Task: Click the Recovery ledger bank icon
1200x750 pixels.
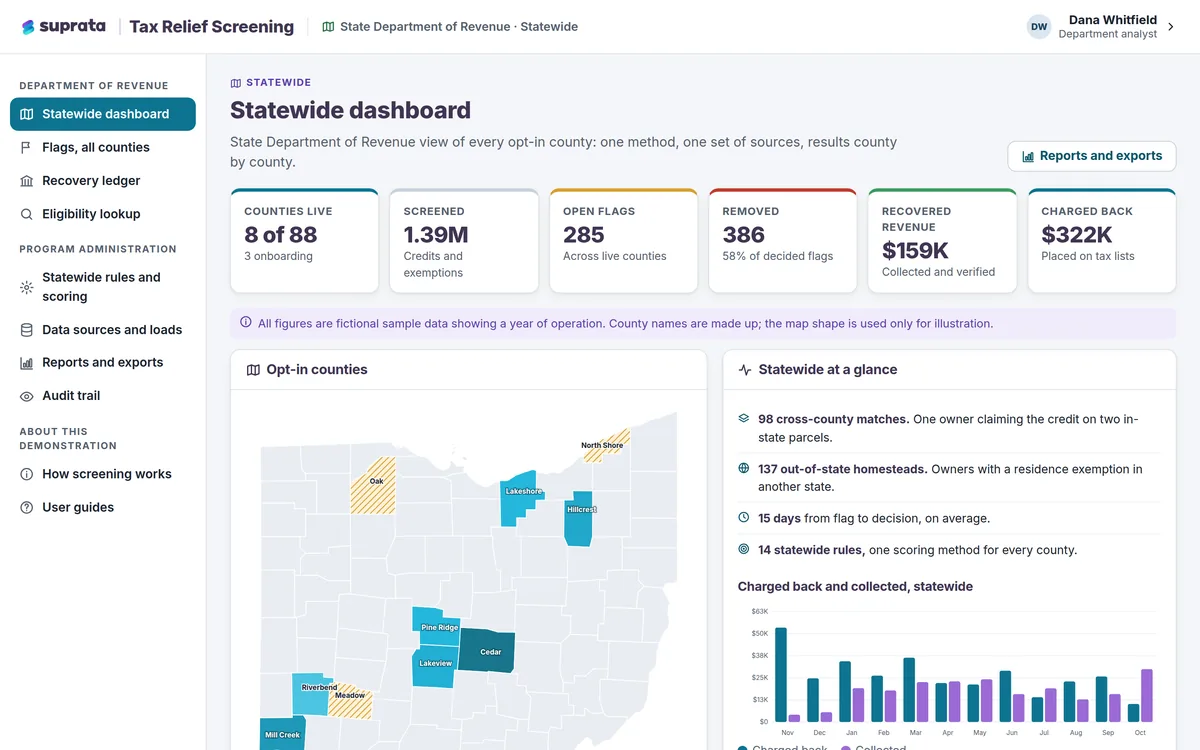Action: coord(27,181)
